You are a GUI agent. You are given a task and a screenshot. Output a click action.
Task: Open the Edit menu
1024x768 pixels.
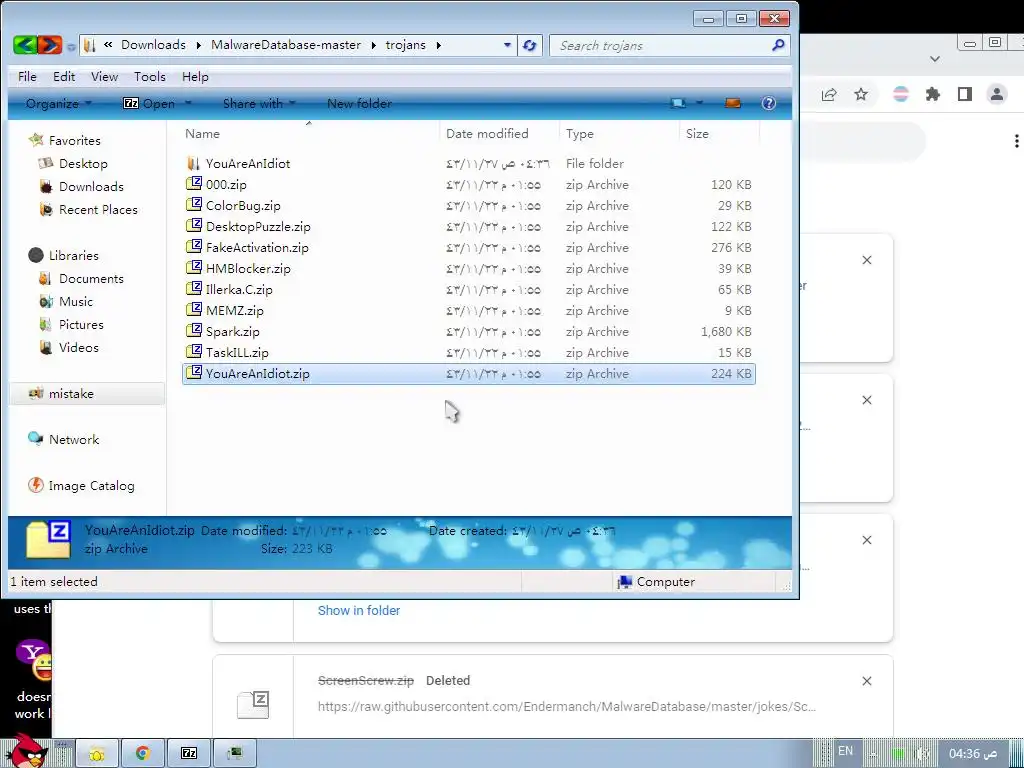pyautogui.click(x=64, y=76)
